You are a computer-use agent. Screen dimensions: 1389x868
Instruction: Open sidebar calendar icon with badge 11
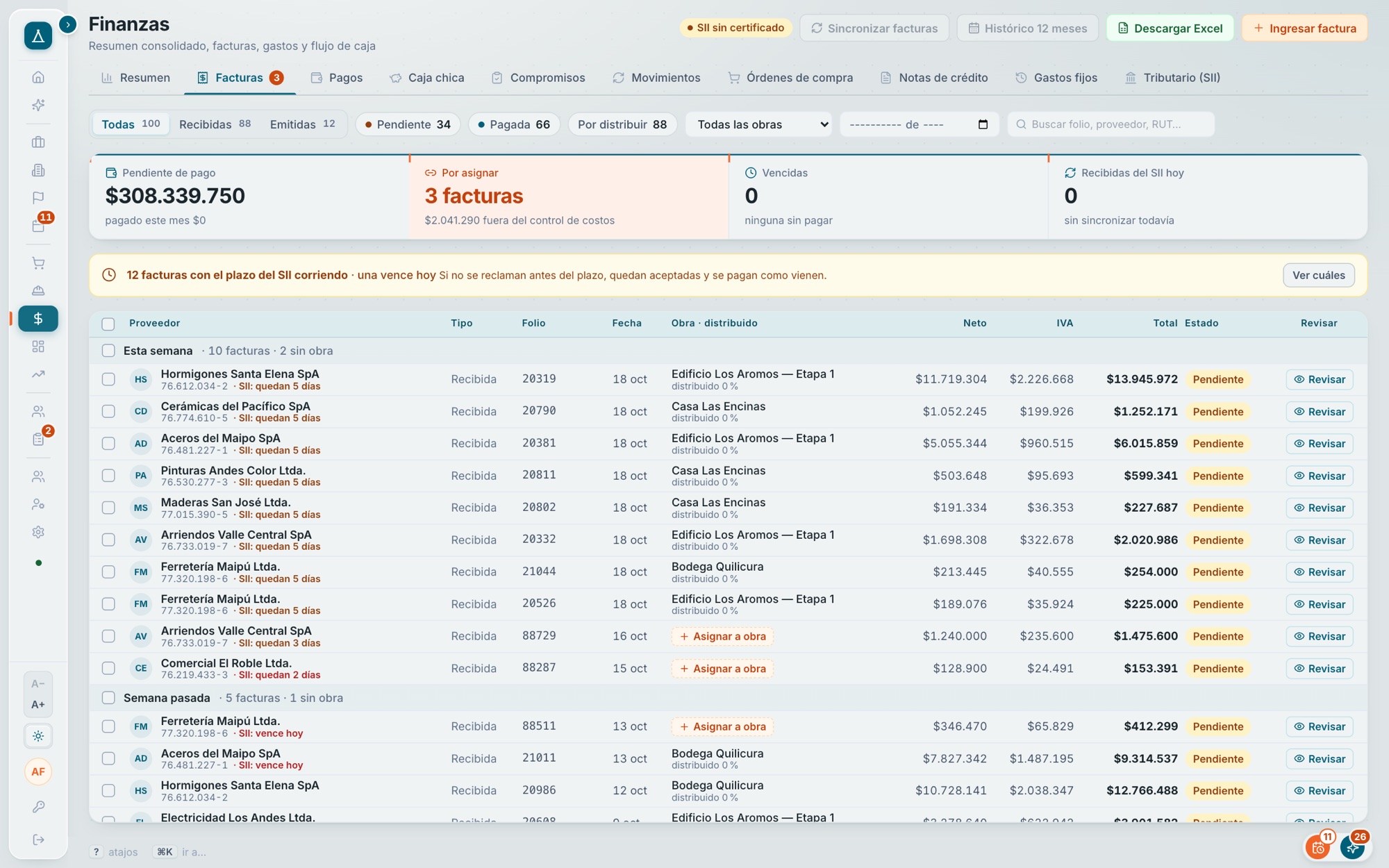tap(38, 226)
